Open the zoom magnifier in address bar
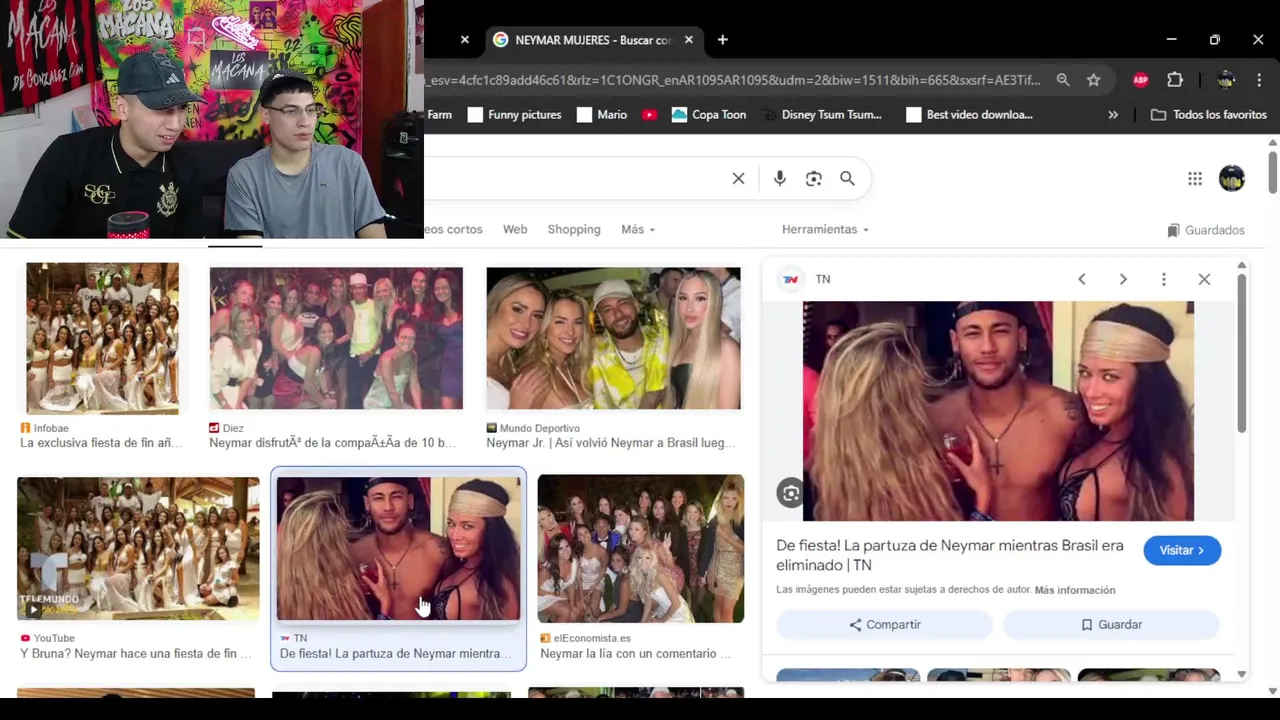Image resolution: width=1280 pixels, height=720 pixels. click(1063, 80)
